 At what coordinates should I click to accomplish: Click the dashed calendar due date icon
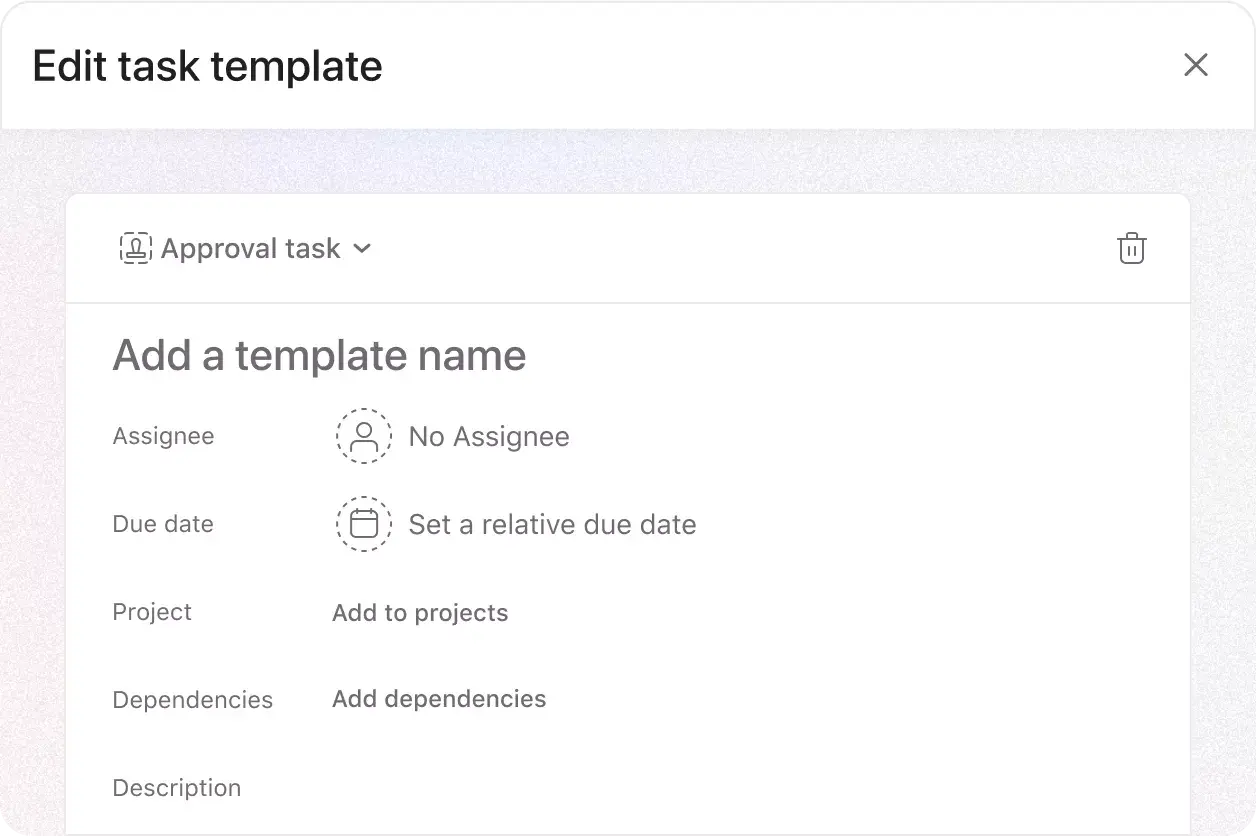[x=364, y=524]
